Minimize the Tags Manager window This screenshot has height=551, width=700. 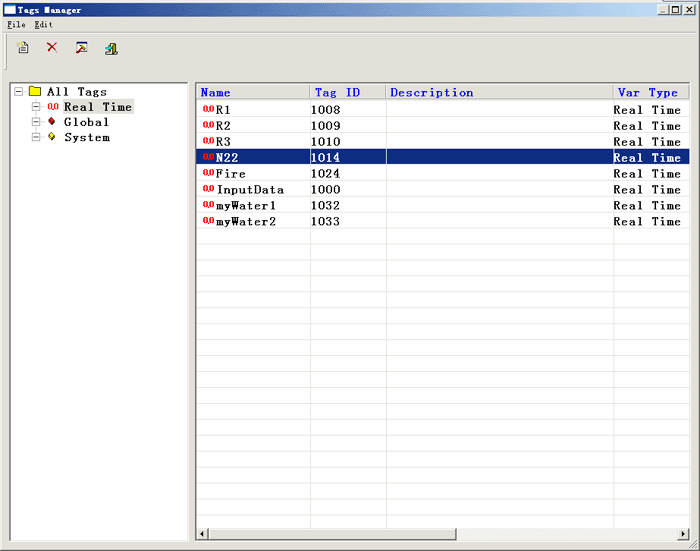pyautogui.click(x=664, y=9)
